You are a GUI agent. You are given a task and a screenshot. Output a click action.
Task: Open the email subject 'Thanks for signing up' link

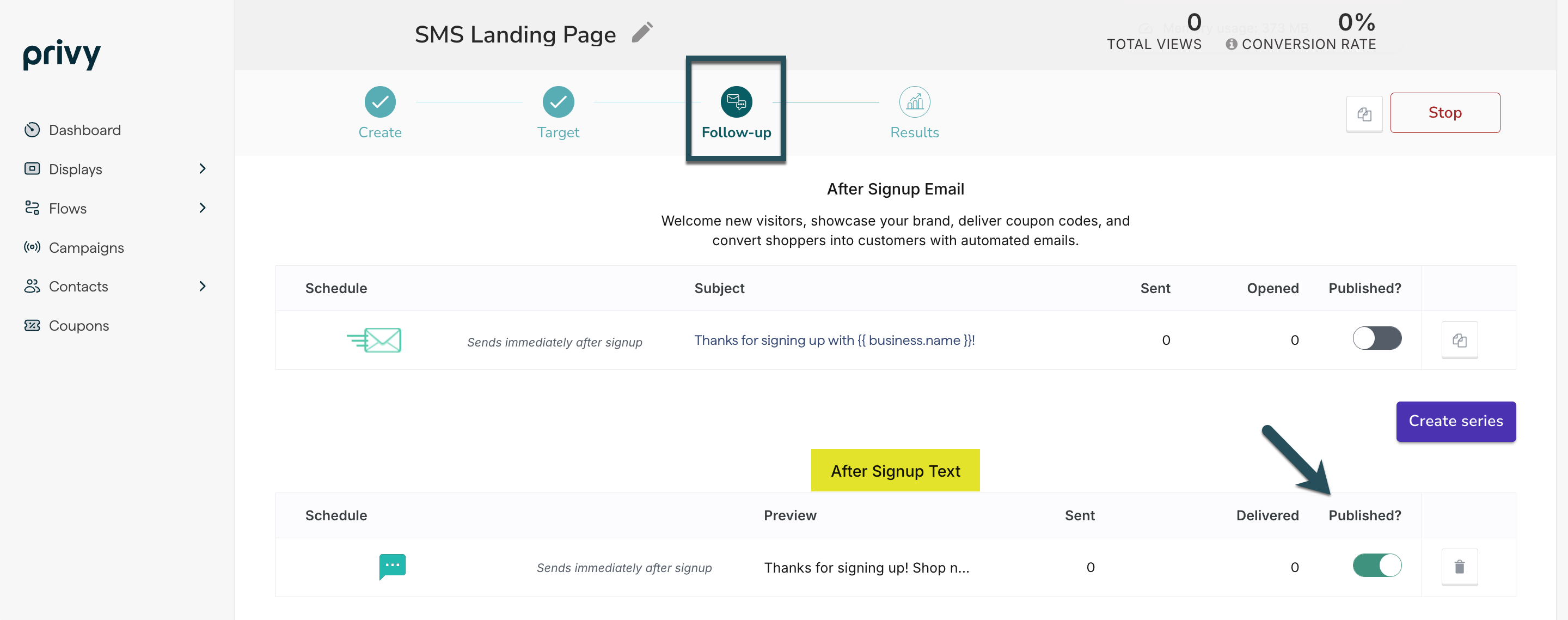click(x=834, y=341)
